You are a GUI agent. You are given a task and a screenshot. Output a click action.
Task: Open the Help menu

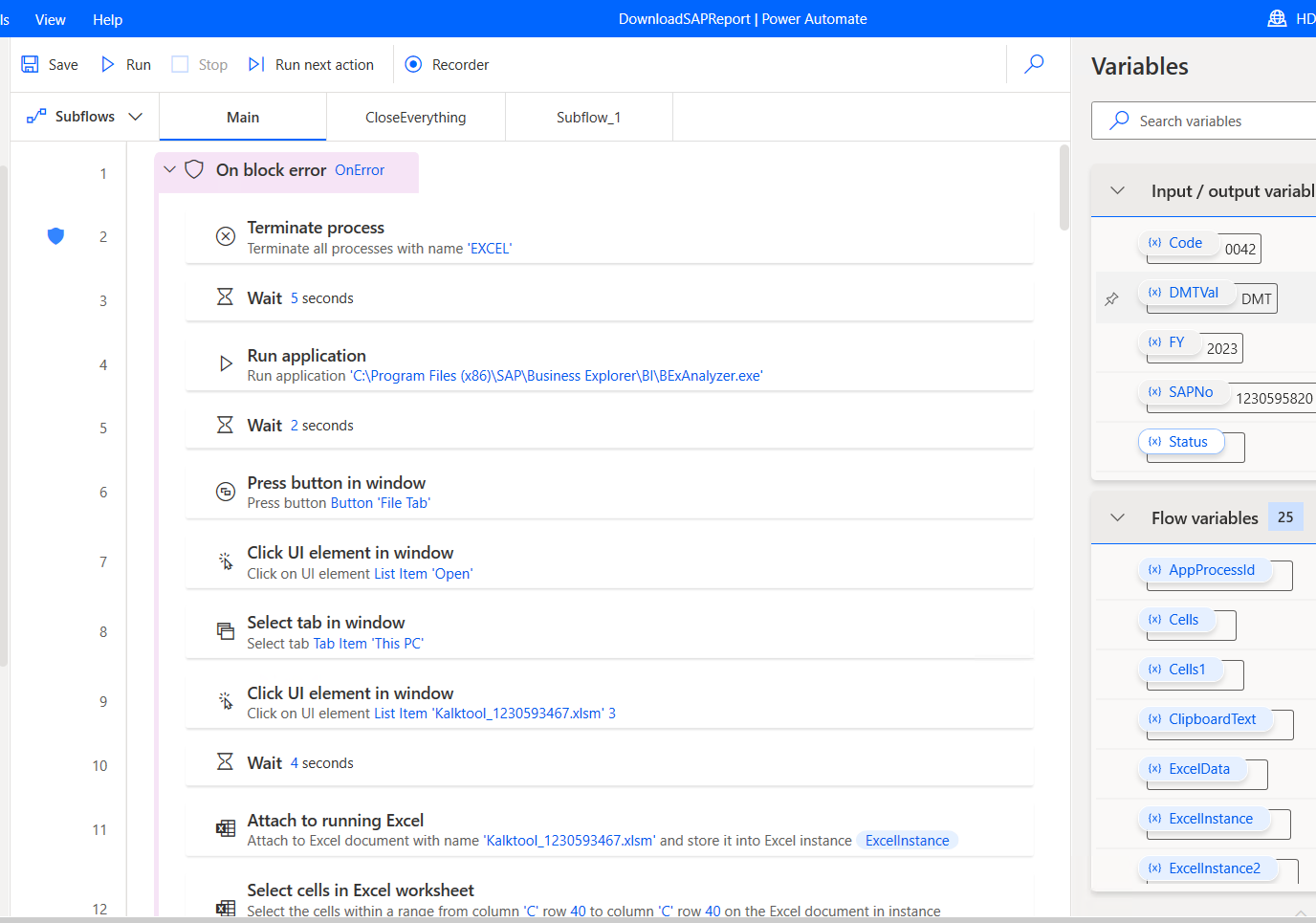[107, 19]
